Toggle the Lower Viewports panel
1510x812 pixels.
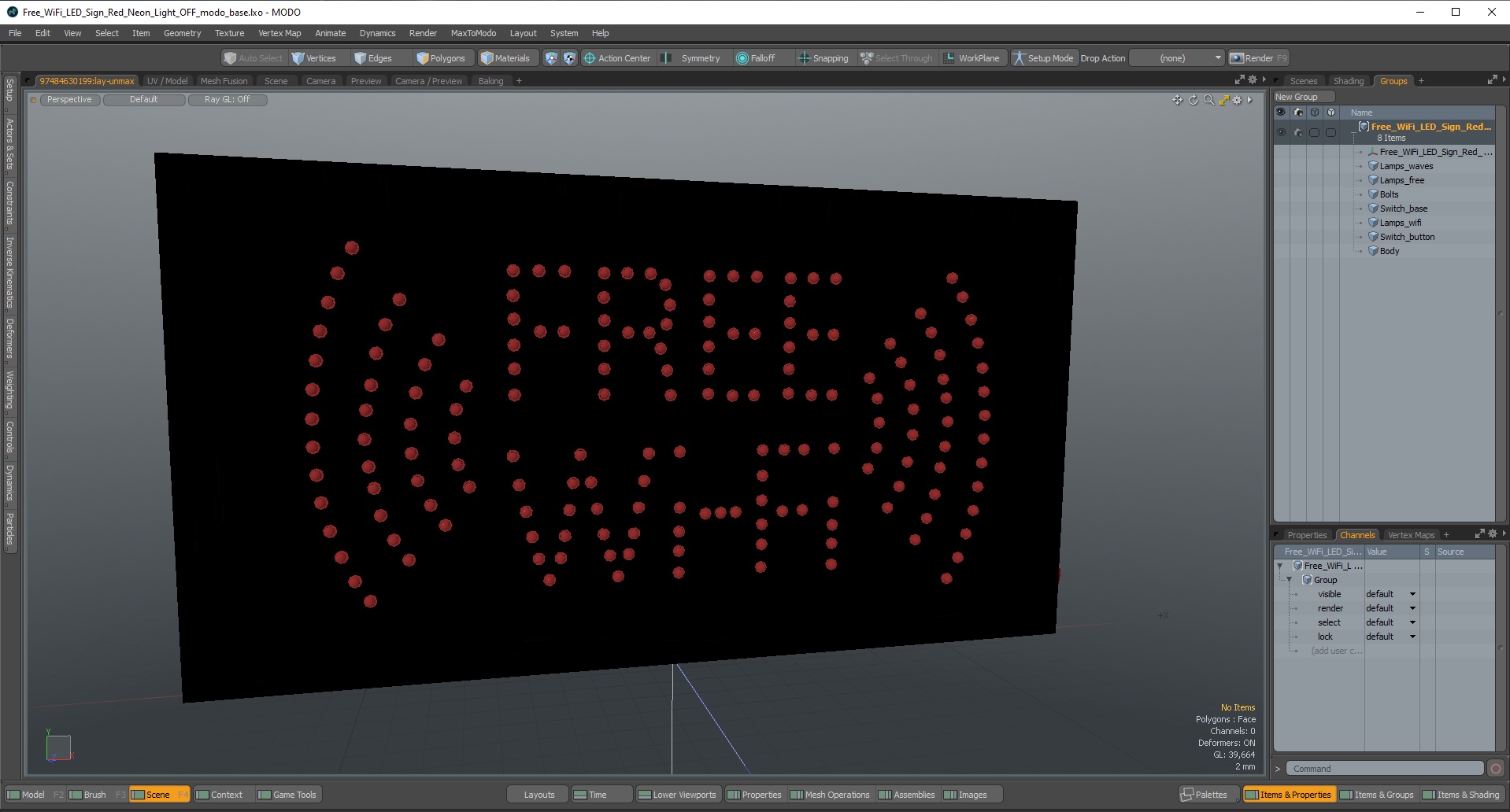[677, 795]
